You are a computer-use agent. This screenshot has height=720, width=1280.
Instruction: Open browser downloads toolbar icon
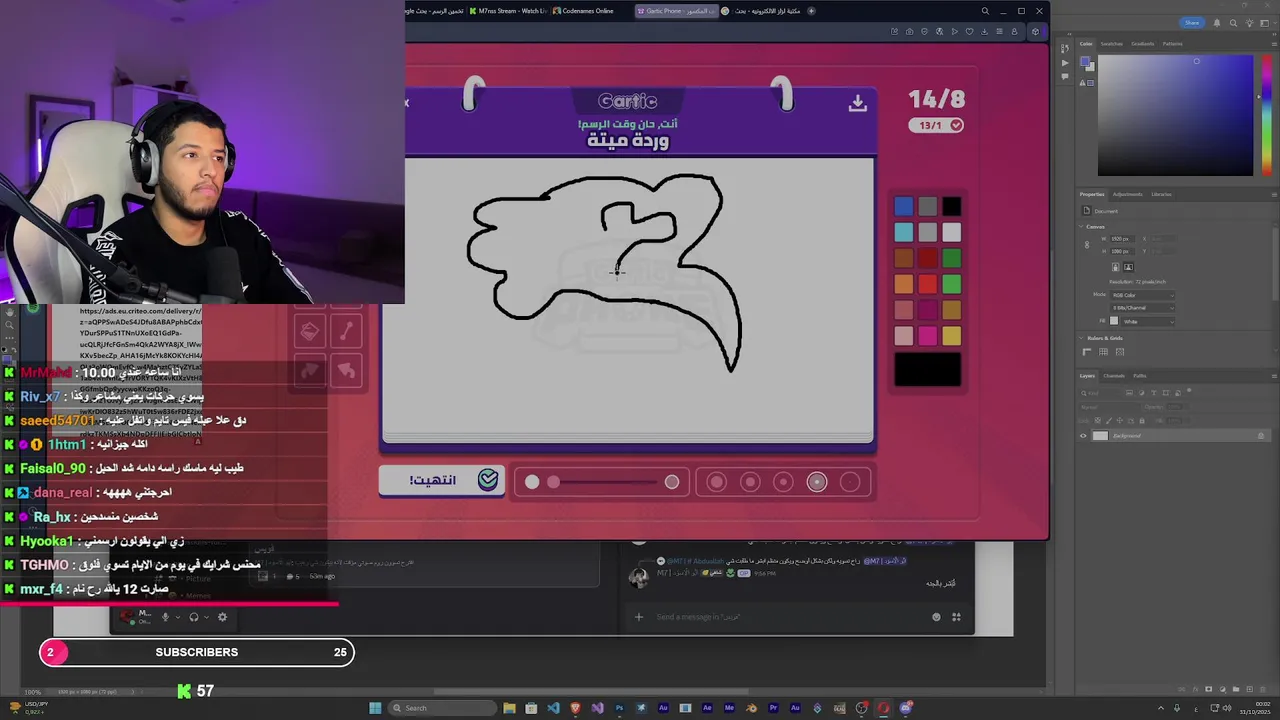click(984, 32)
